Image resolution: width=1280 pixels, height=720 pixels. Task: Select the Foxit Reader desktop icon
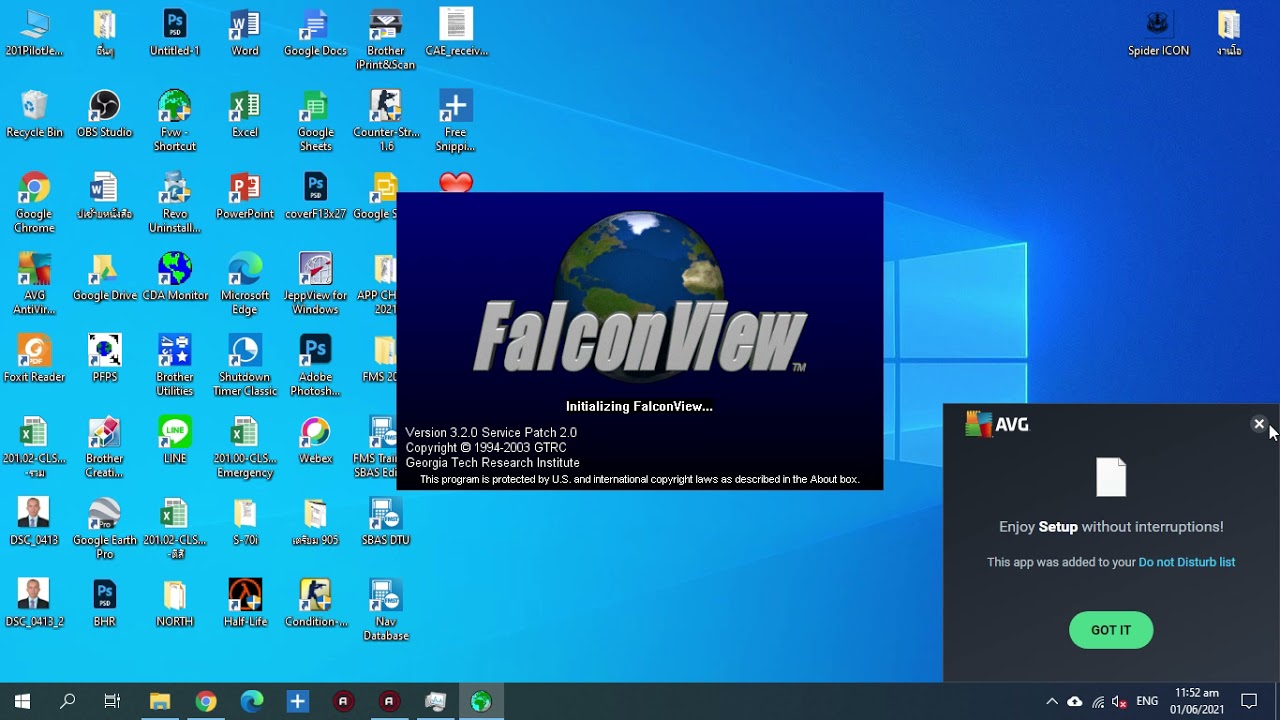(34, 358)
